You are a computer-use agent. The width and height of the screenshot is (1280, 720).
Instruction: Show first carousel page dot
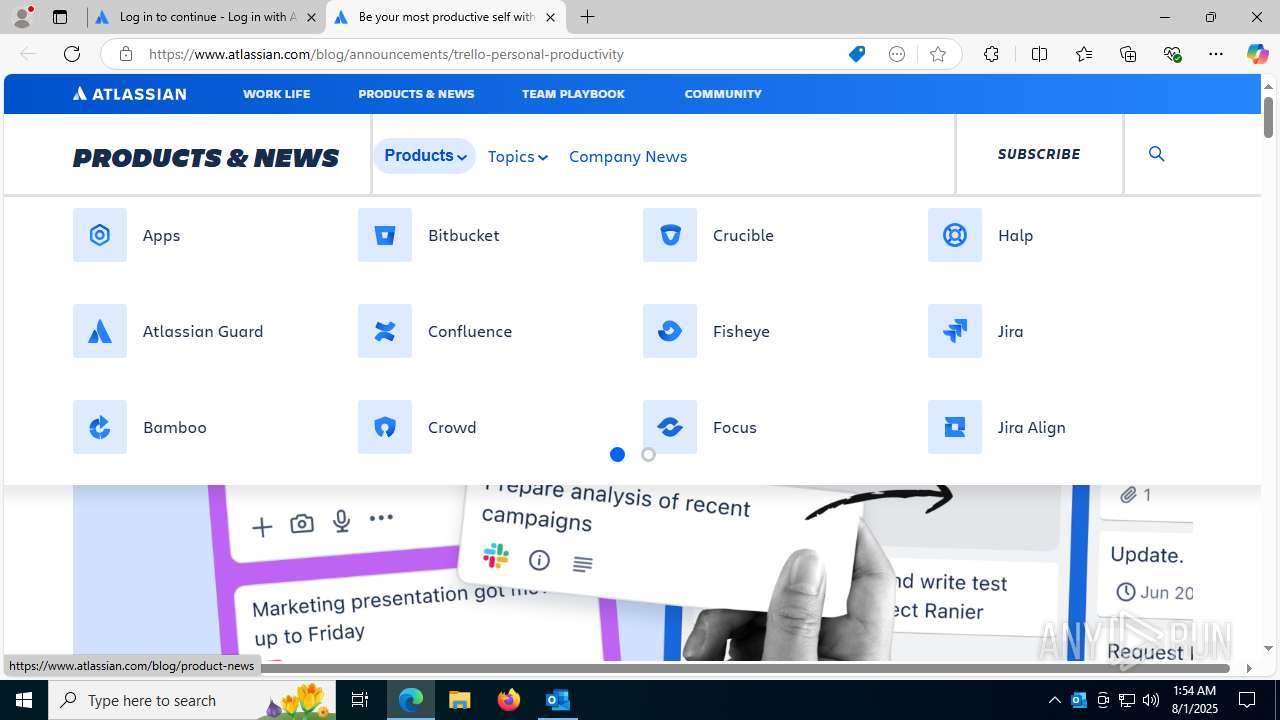617,455
